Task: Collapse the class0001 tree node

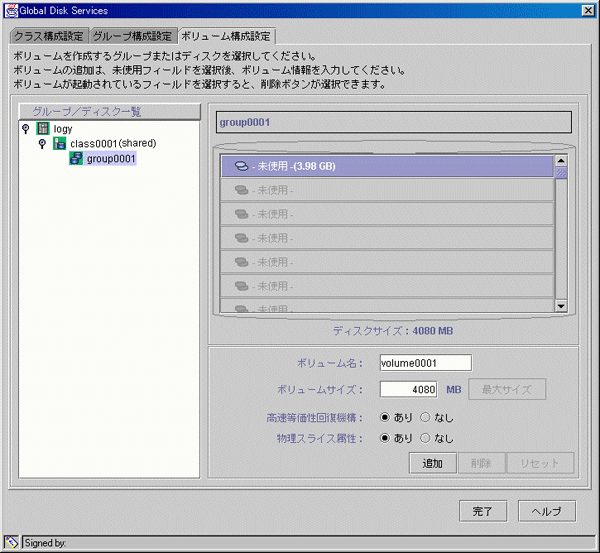Action: (x=42, y=143)
